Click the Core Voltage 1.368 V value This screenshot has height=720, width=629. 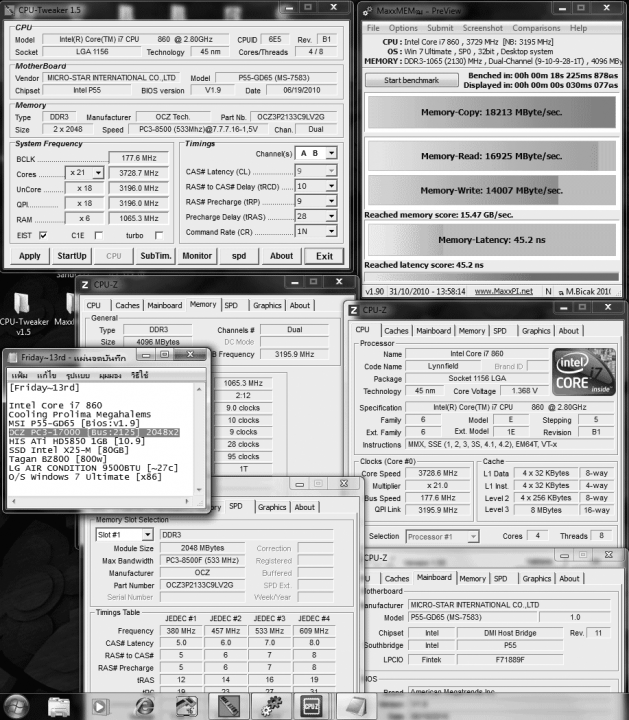[524, 391]
